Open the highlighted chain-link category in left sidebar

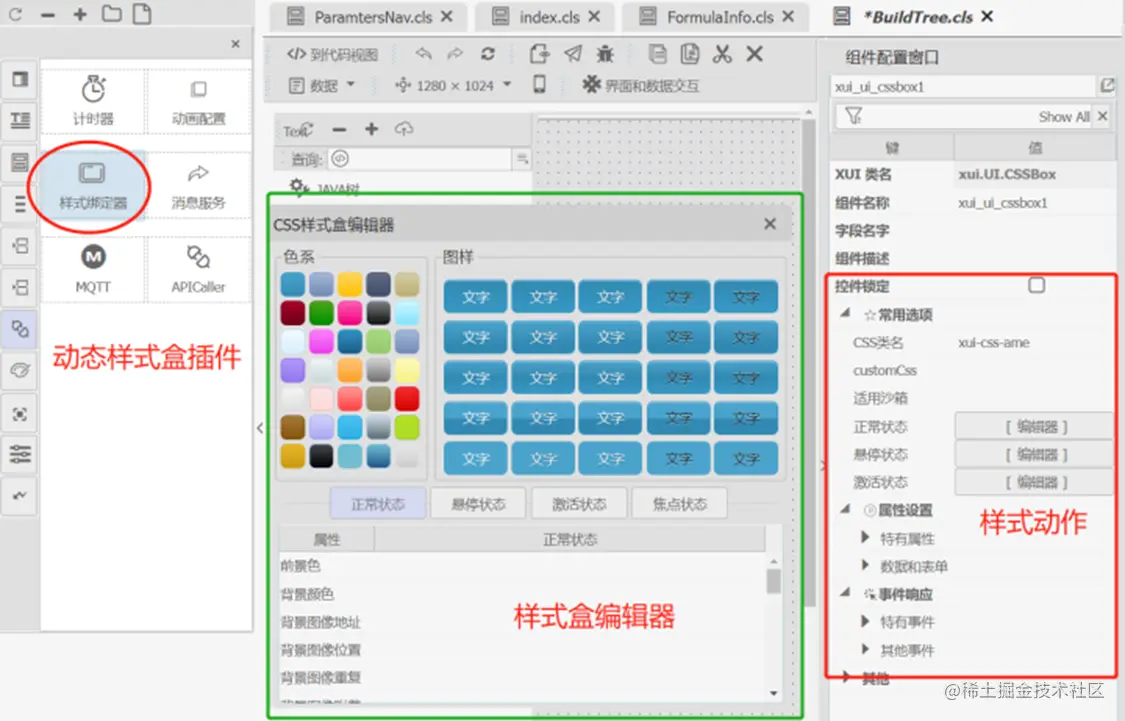point(20,329)
